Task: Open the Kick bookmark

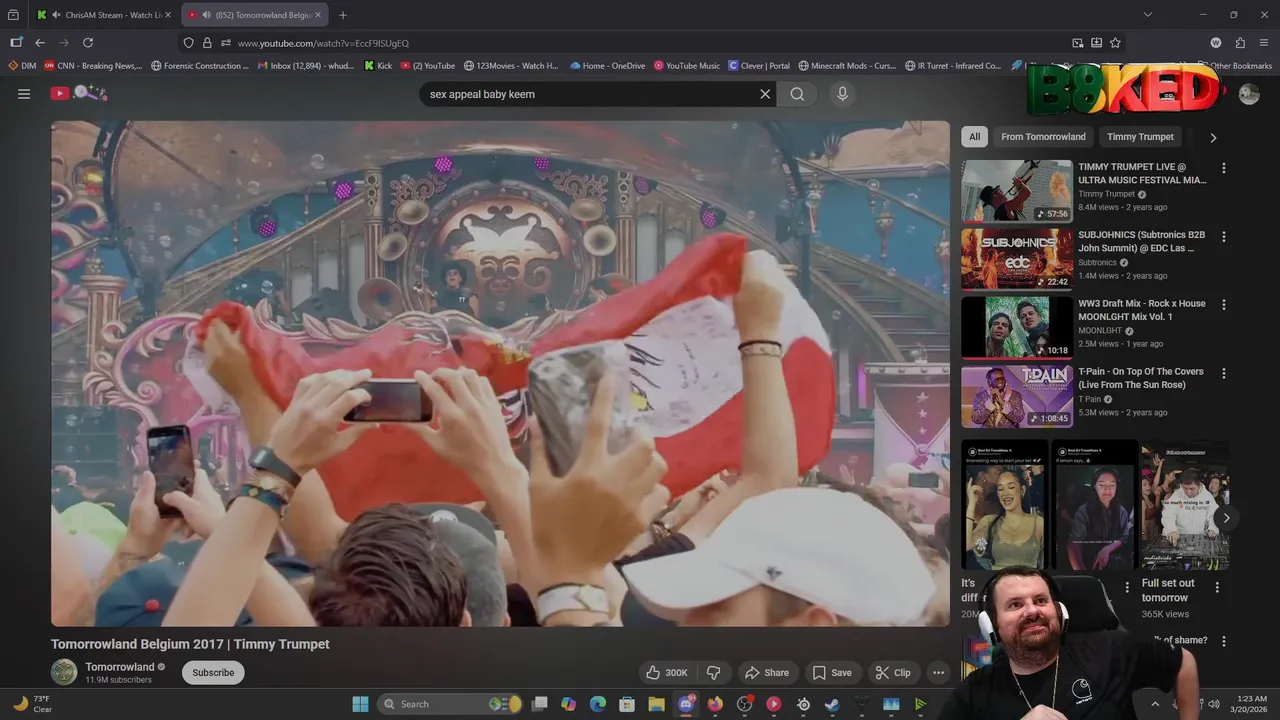Action: (378, 66)
